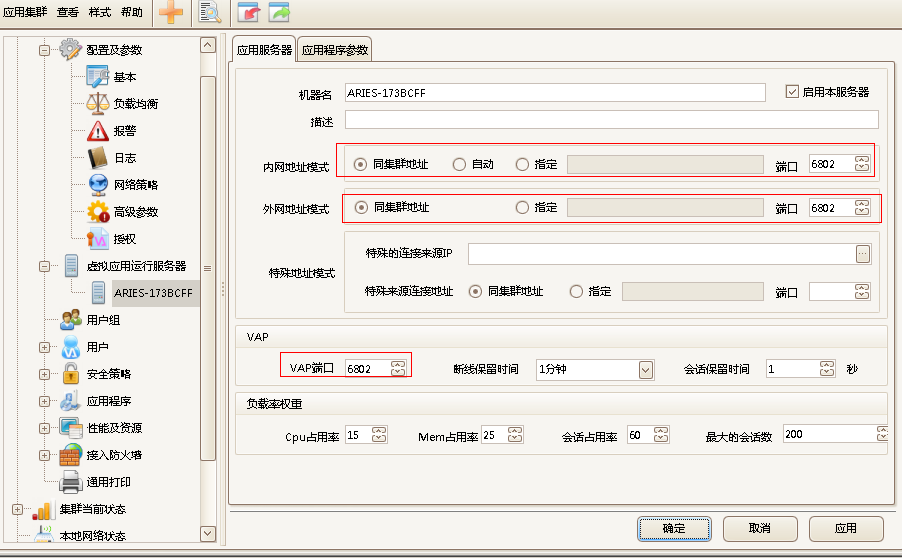
Task: Click the red arrow import toolbar icon
Action: click(x=249, y=12)
